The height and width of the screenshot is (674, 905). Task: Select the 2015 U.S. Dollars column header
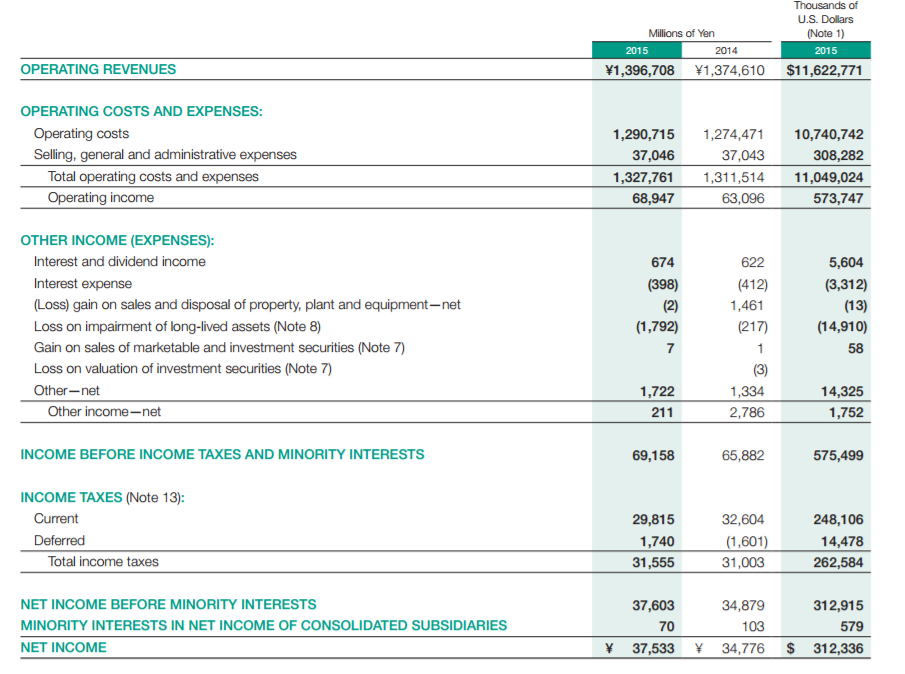point(826,50)
